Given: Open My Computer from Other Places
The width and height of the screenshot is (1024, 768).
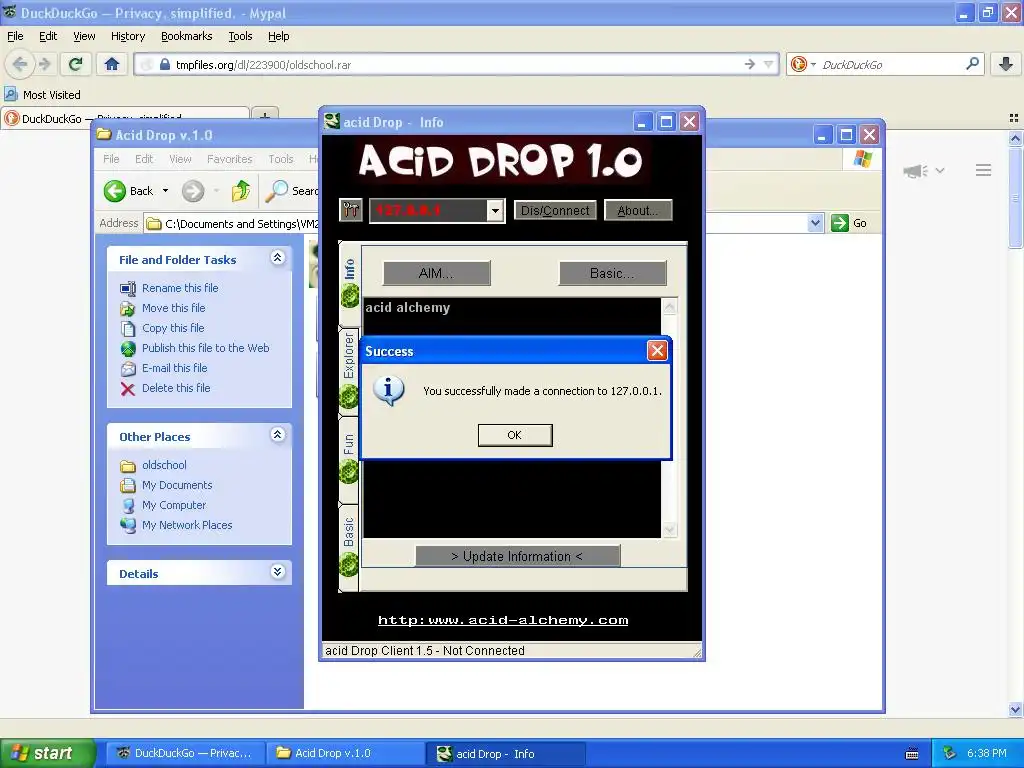Looking at the screenshot, I should (x=174, y=505).
